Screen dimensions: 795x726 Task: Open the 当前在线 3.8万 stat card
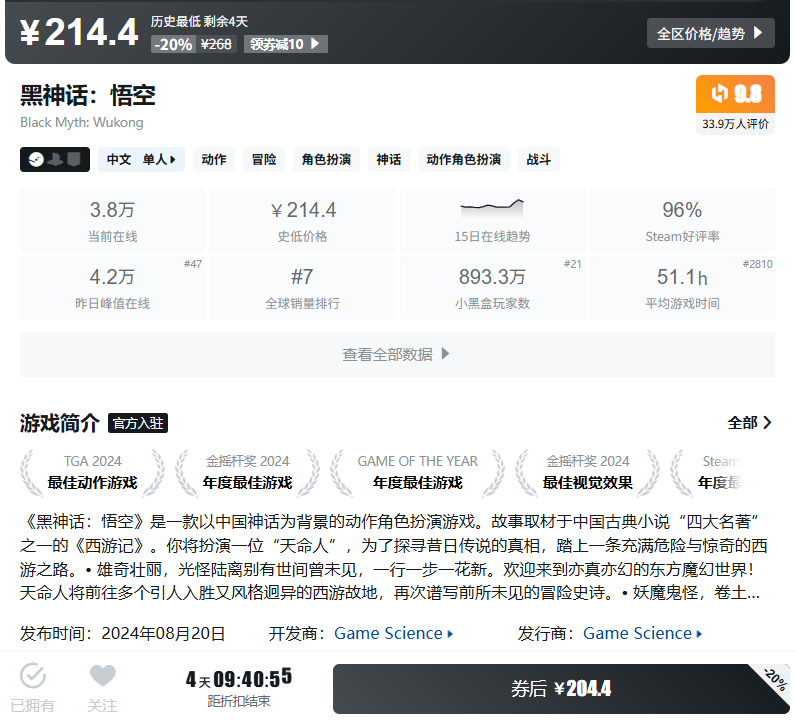point(112,221)
